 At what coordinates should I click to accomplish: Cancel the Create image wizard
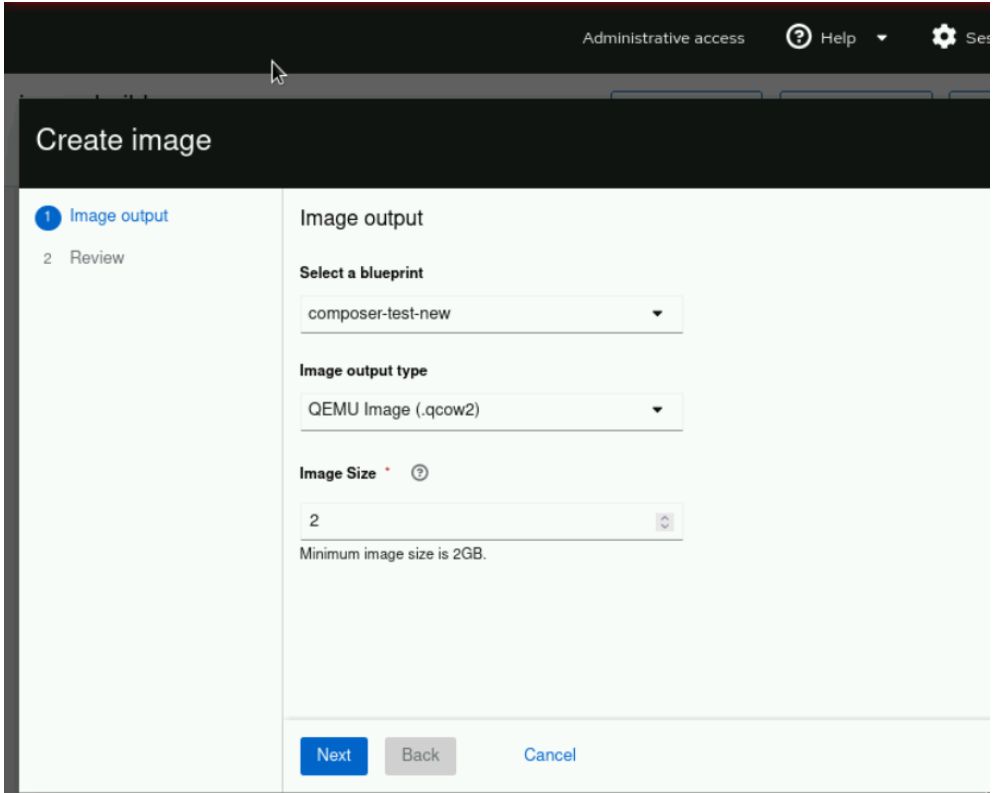point(550,755)
